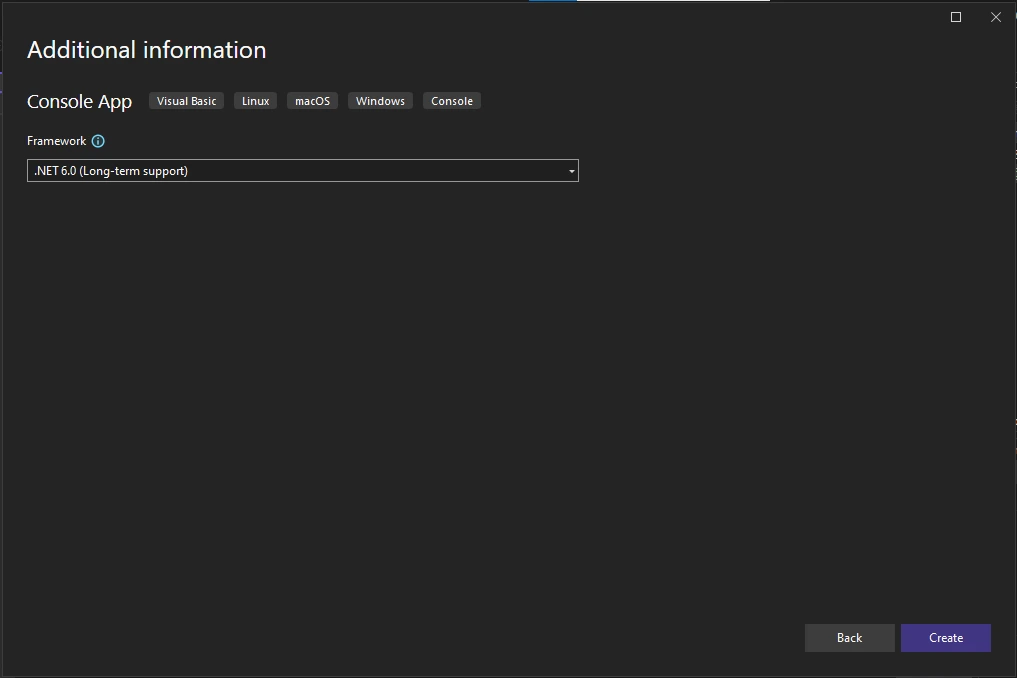1017x678 pixels.
Task: Click the Framework field label
Action: coord(56,141)
